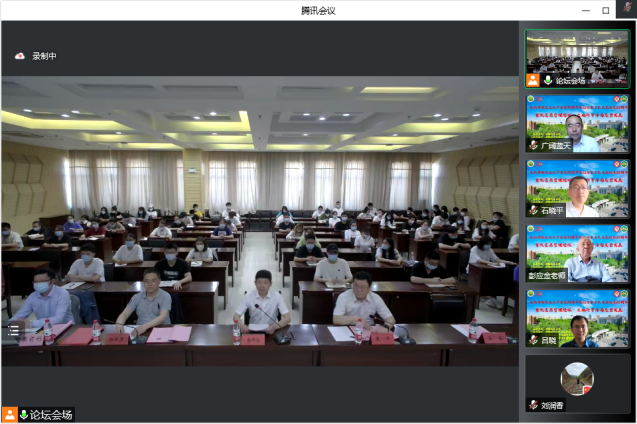Image resolution: width=637 pixels, height=424 pixels.
Task: Click the green microphone icon beside bottom 论坛会场
Action: click(x=22, y=414)
